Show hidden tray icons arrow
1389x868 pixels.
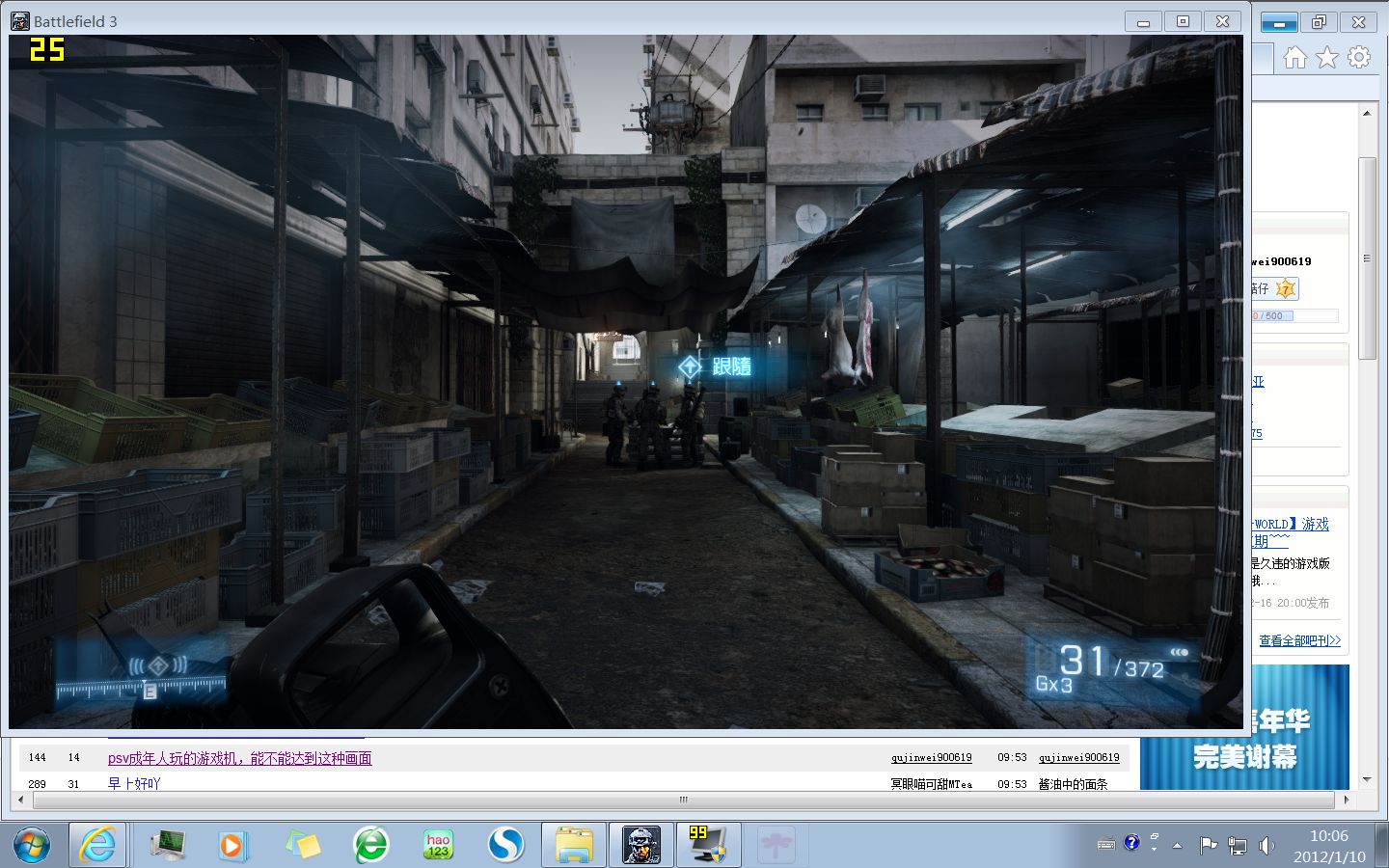[1177, 846]
